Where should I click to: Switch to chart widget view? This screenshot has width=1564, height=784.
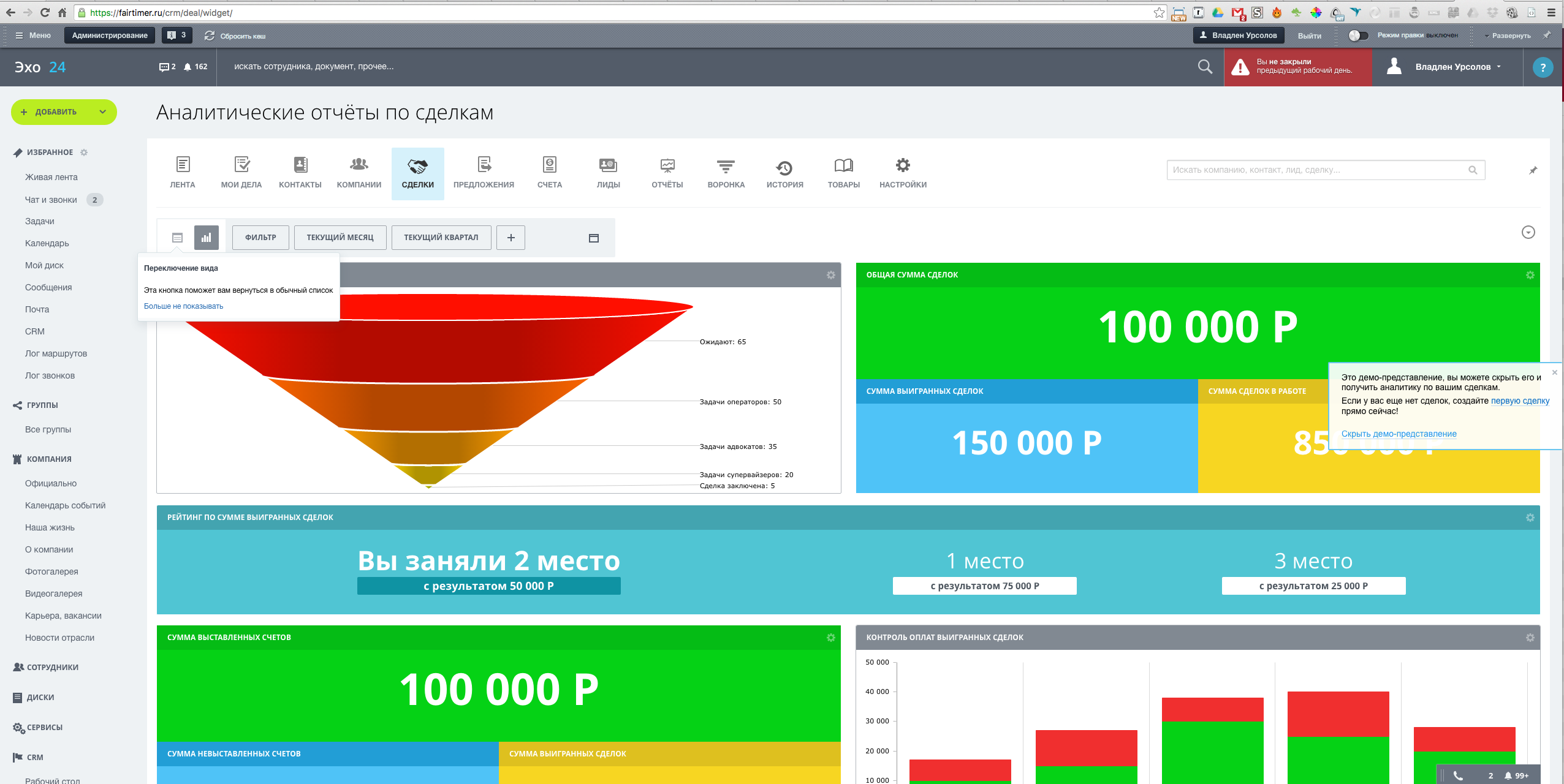click(207, 238)
